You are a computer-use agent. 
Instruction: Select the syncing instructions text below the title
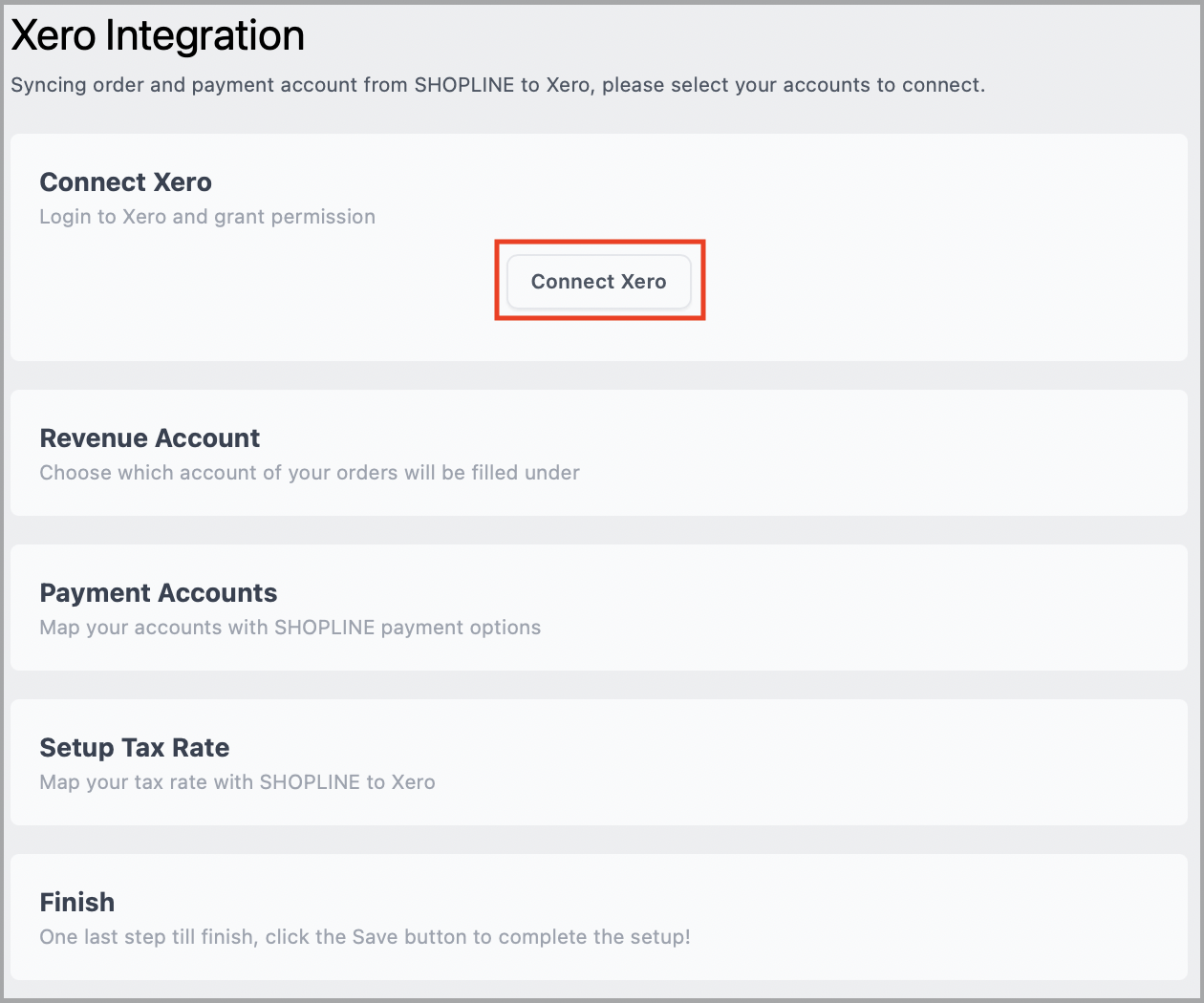pyautogui.click(x=498, y=85)
